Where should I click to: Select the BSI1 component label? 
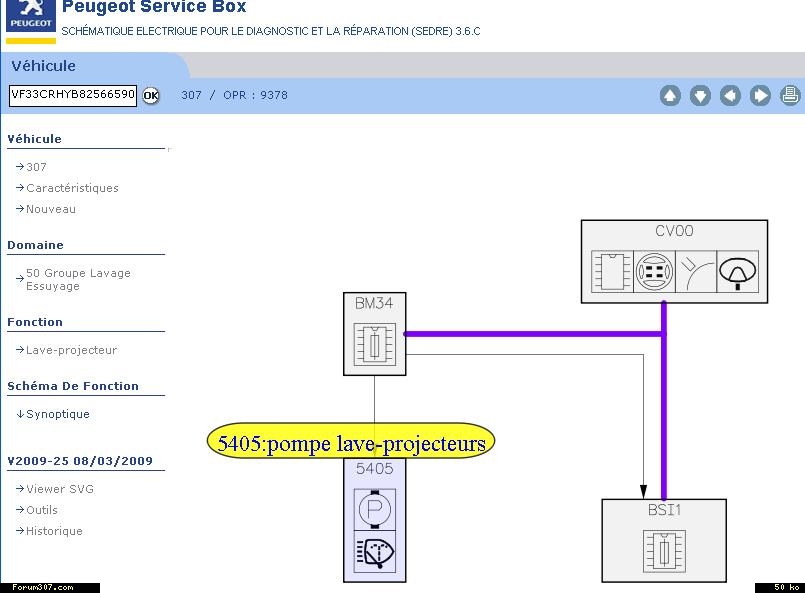click(x=664, y=510)
